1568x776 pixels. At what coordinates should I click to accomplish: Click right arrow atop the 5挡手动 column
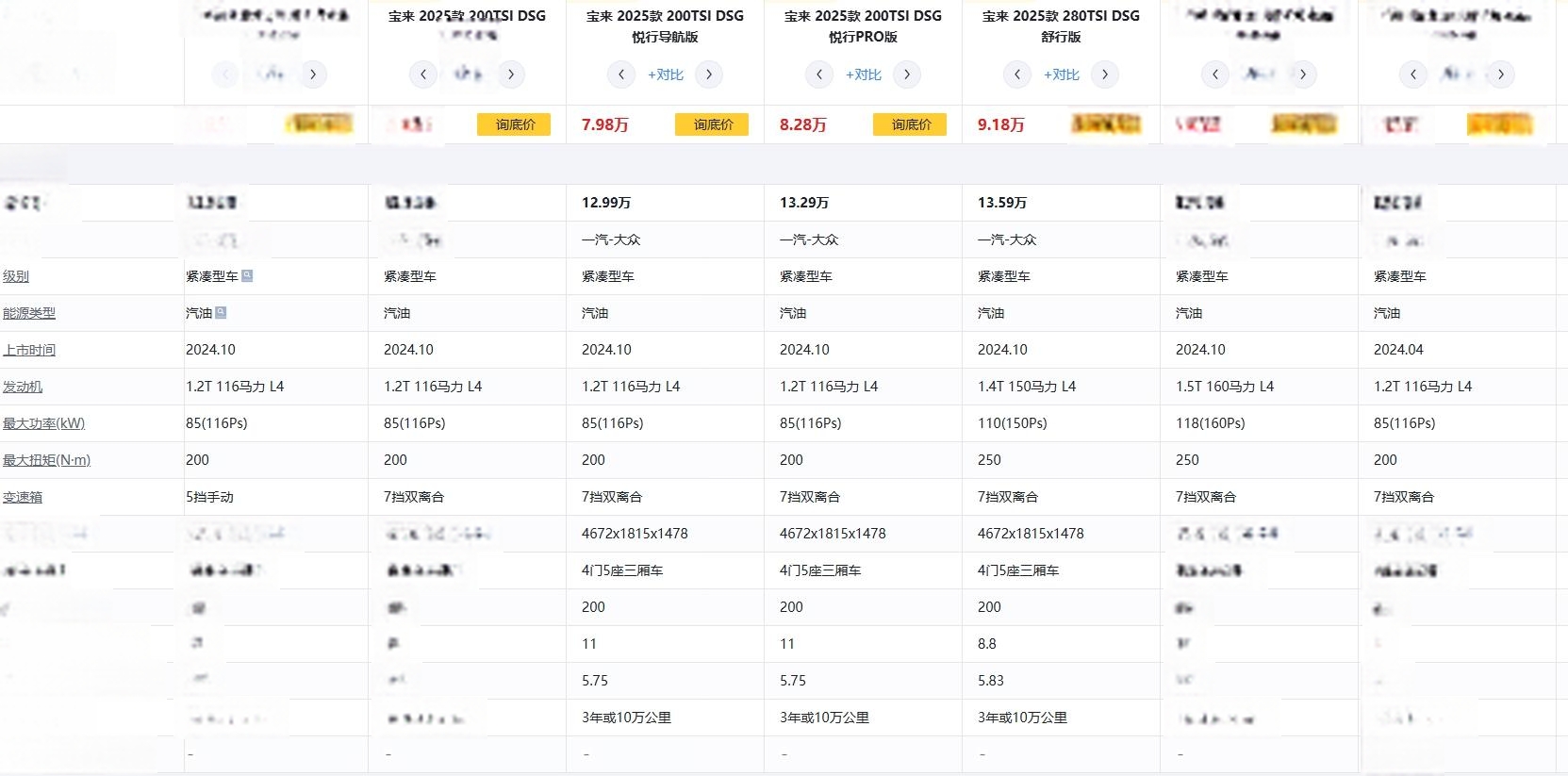pos(313,74)
